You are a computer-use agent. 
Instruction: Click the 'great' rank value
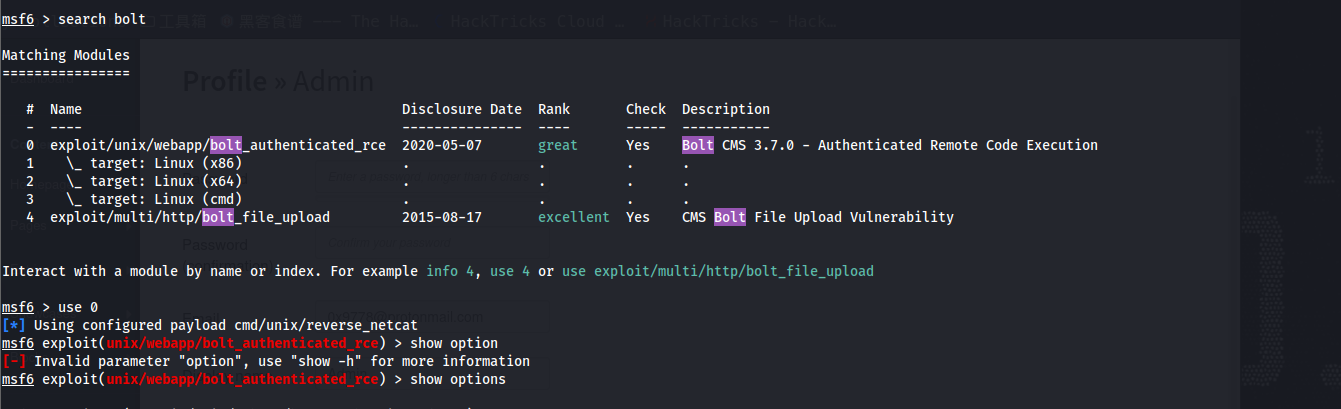point(558,146)
